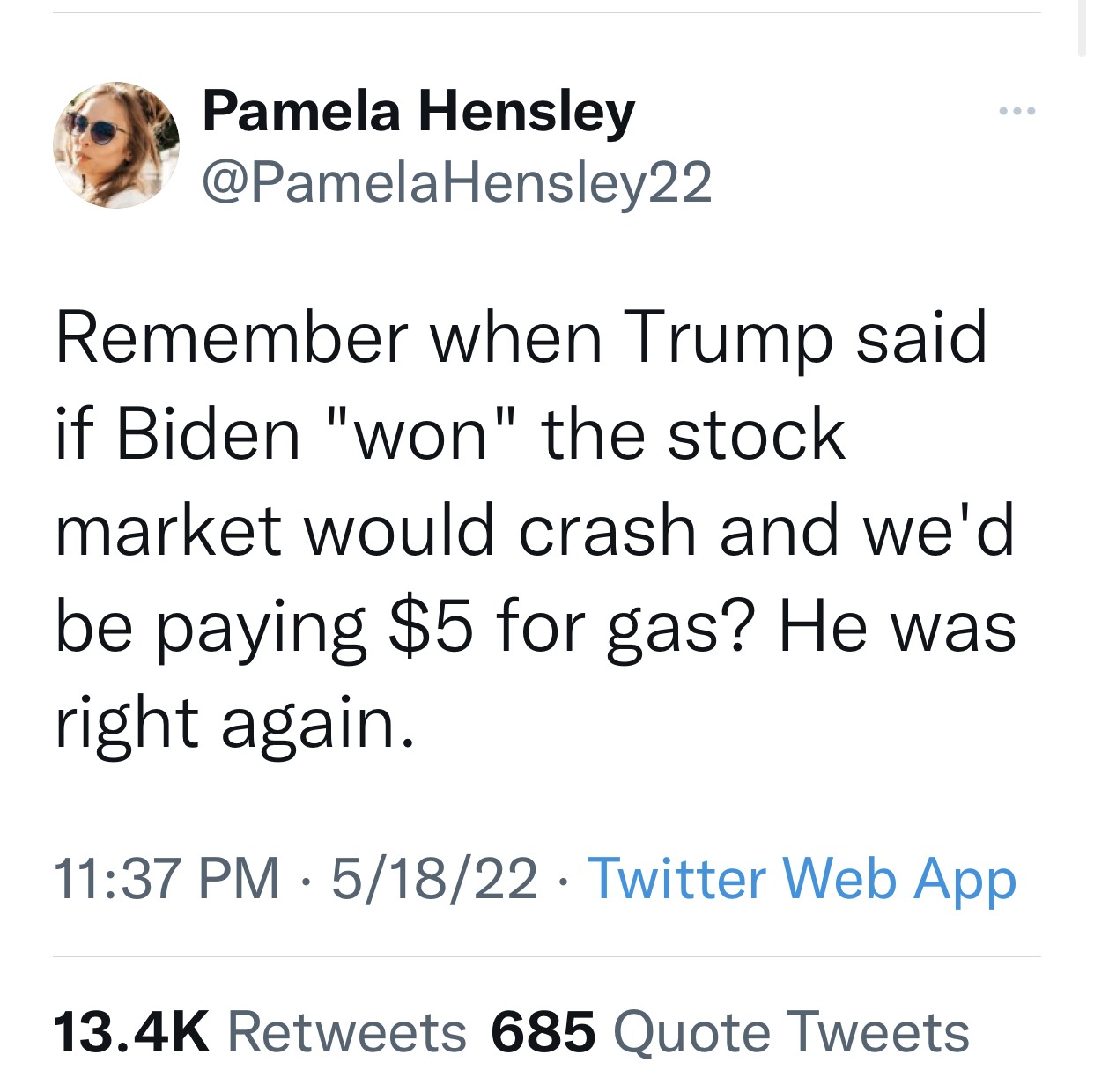Click the scrollbar at the right edge
The height and width of the screenshot is (1092, 1094).
pos(1083,28)
